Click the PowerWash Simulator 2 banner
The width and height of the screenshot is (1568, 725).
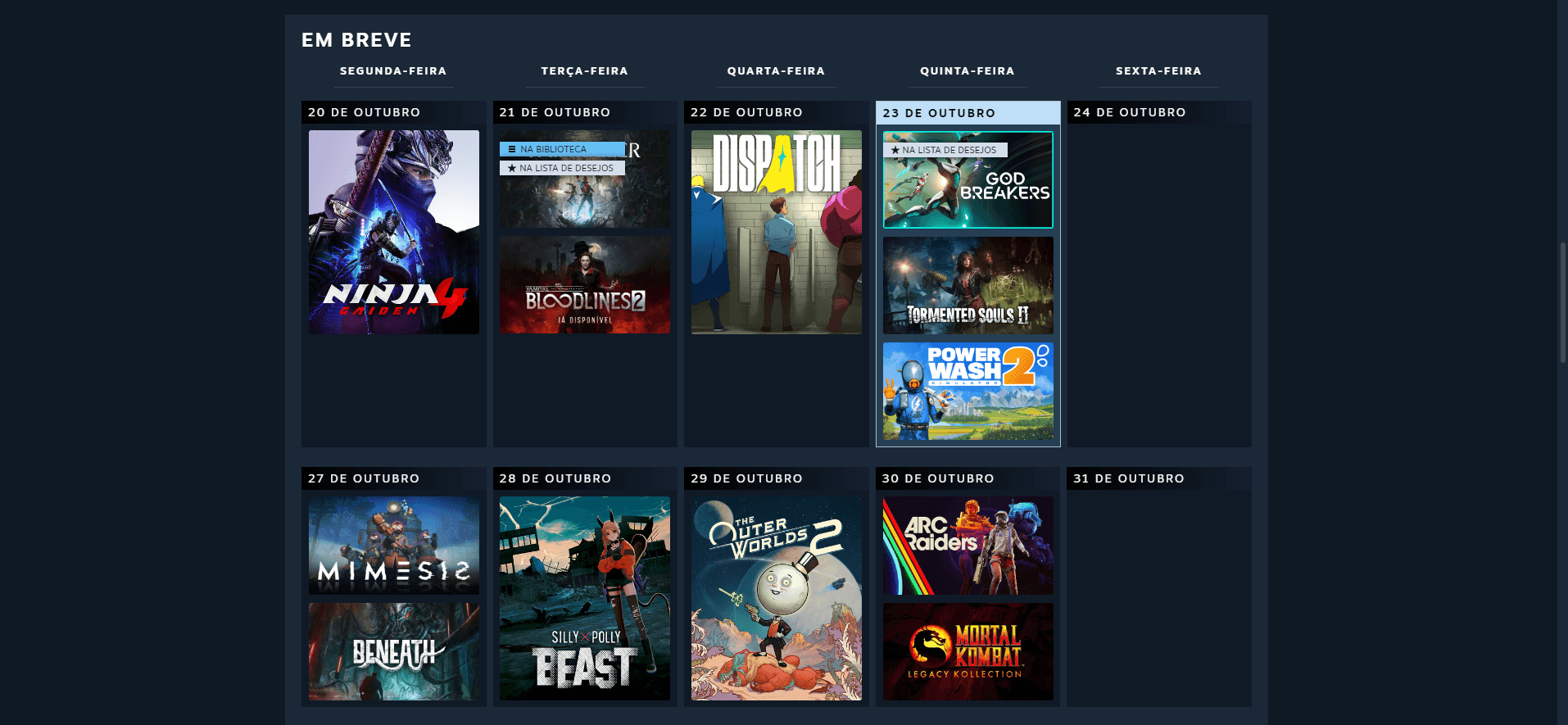click(968, 391)
